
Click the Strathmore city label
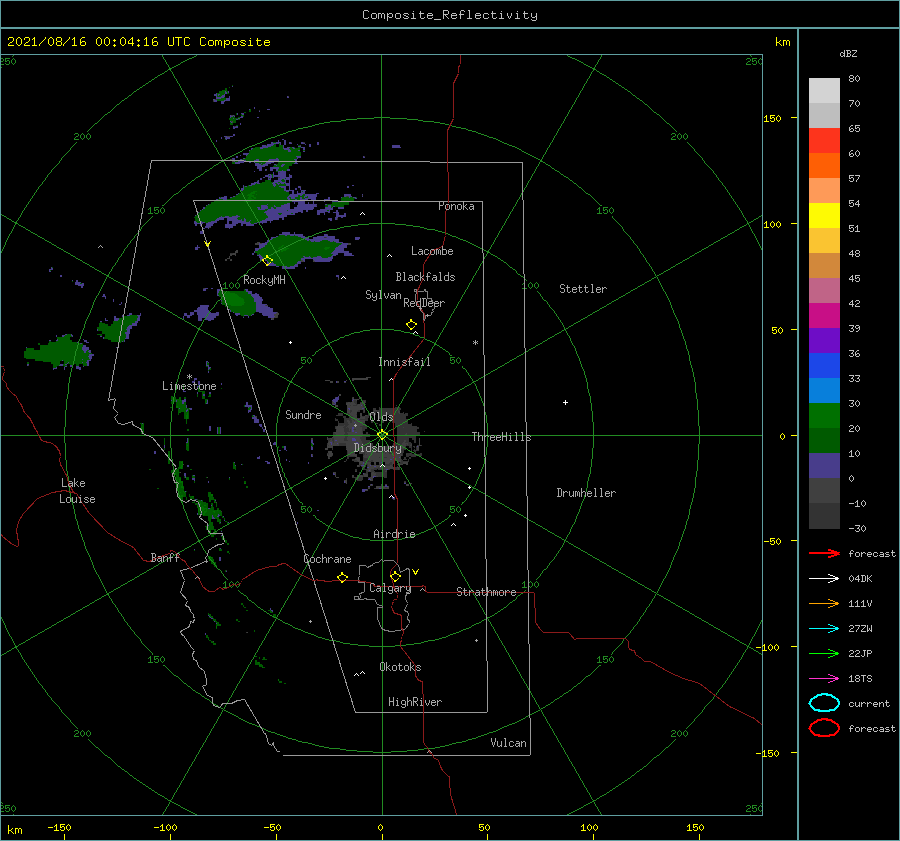pyautogui.click(x=486, y=592)
